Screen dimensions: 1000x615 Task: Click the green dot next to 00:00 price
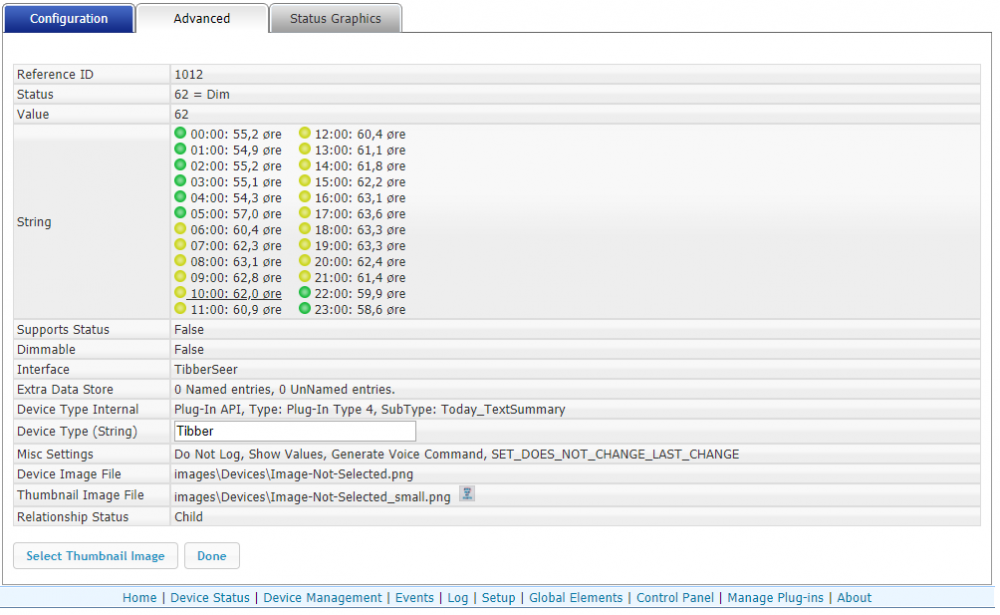[x=180, y=133]
